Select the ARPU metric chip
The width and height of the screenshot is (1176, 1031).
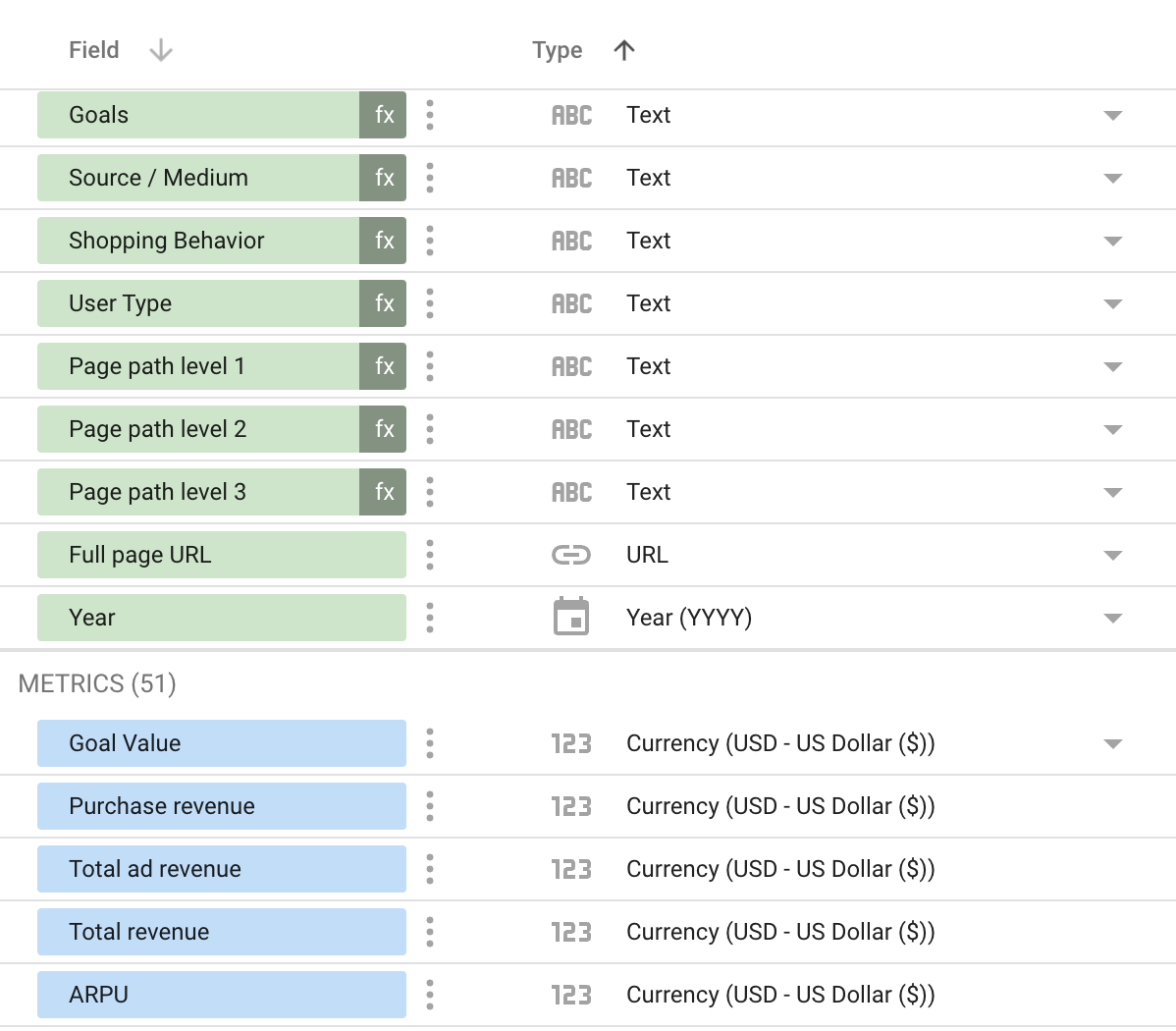(221, 994)
